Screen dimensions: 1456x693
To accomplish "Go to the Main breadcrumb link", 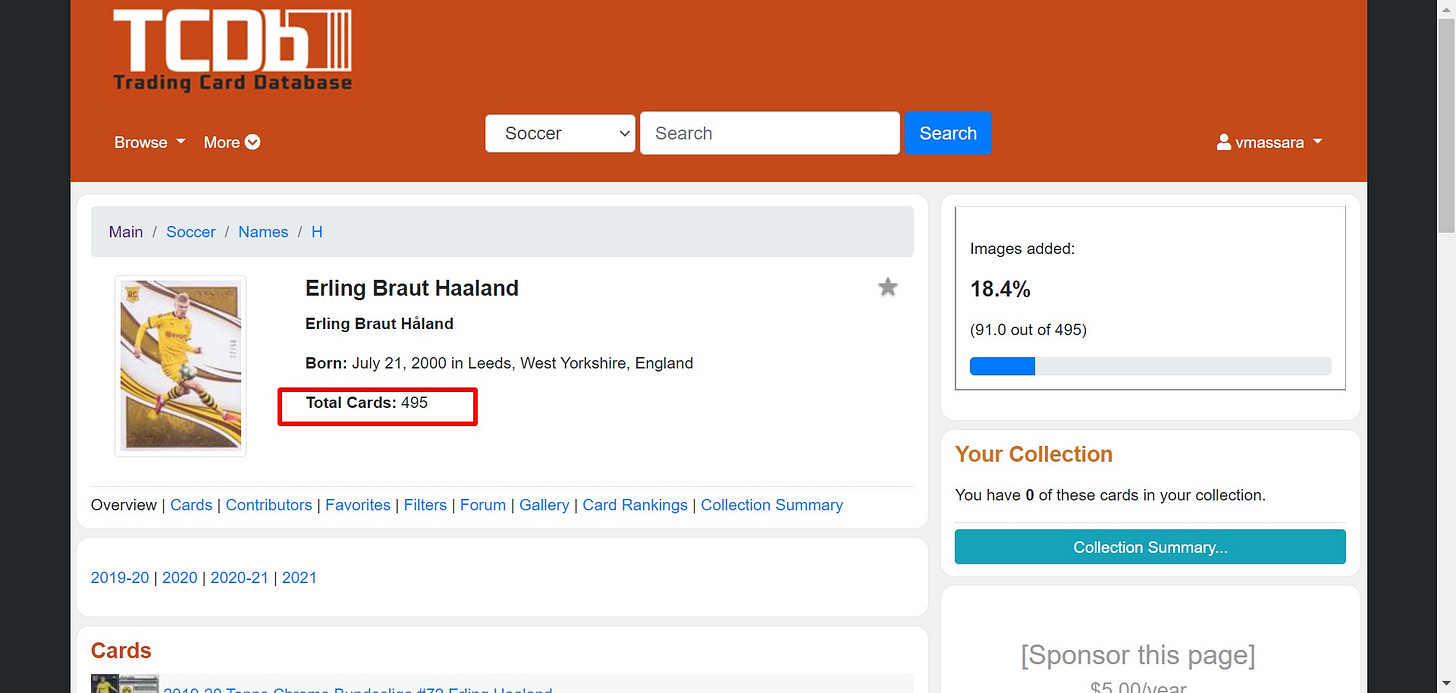I will 126,232.
